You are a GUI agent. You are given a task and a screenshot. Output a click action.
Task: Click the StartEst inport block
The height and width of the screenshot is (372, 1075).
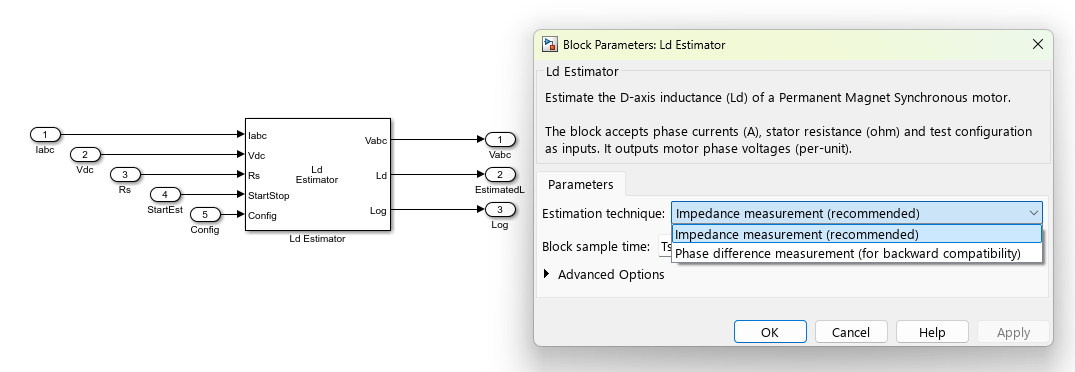pyautogui.click(x=165, y=195)
